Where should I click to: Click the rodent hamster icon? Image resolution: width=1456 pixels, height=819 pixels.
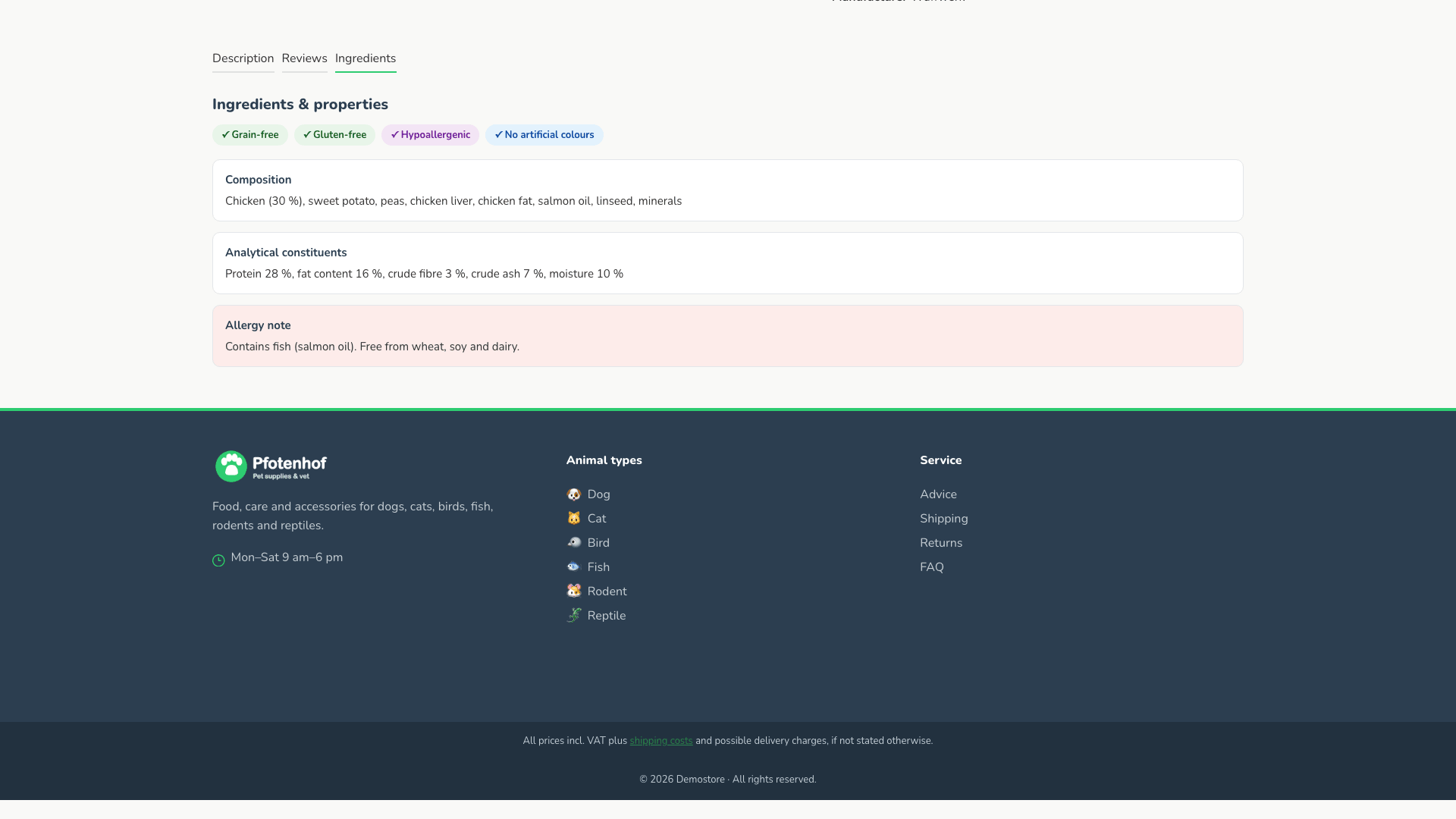(x=574, y=591)
